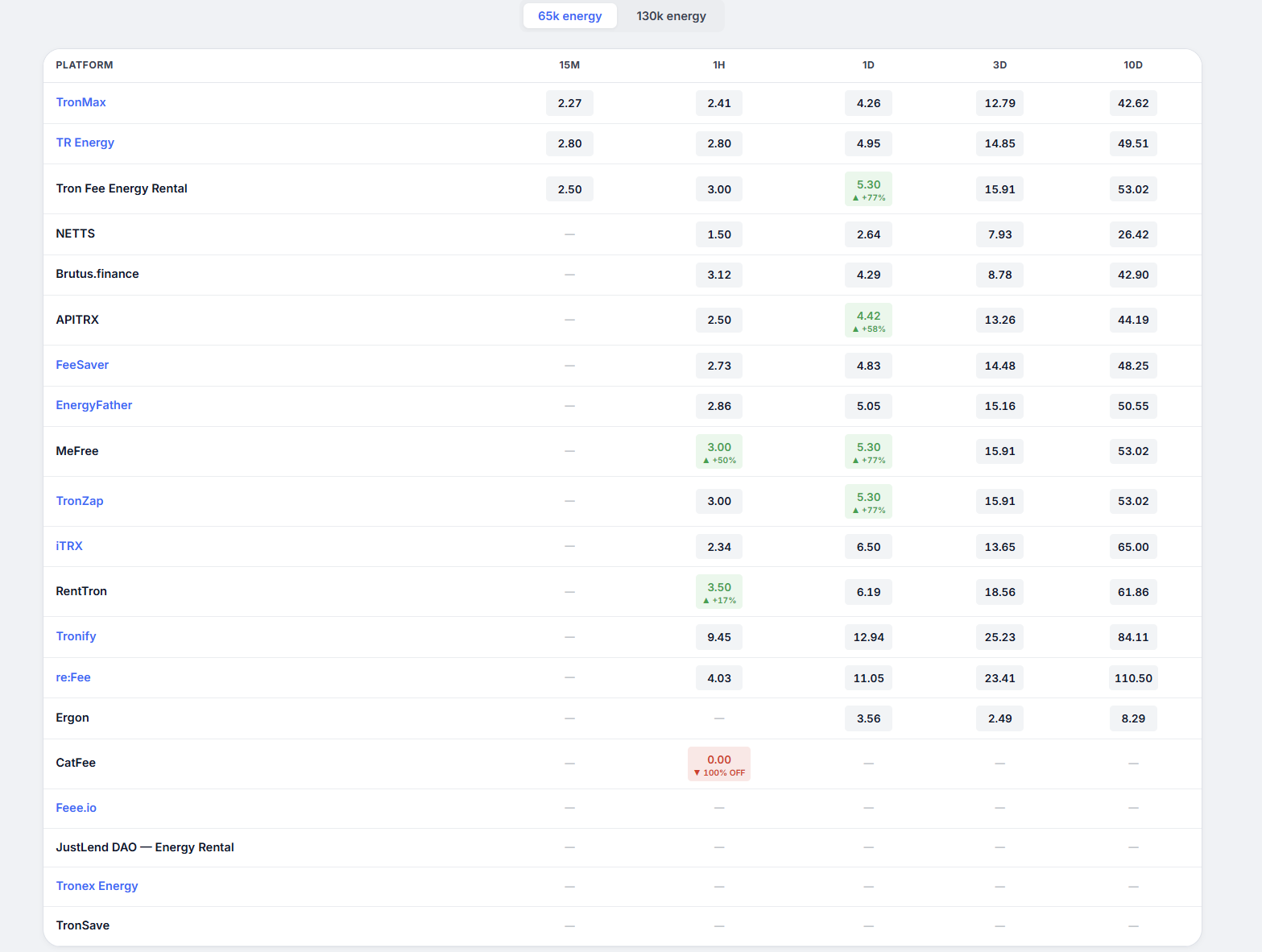This screenshot has height=952, width=1262.
Task: Click the NETTS row name
Action: pyautogui.click(x=76, y=234)
